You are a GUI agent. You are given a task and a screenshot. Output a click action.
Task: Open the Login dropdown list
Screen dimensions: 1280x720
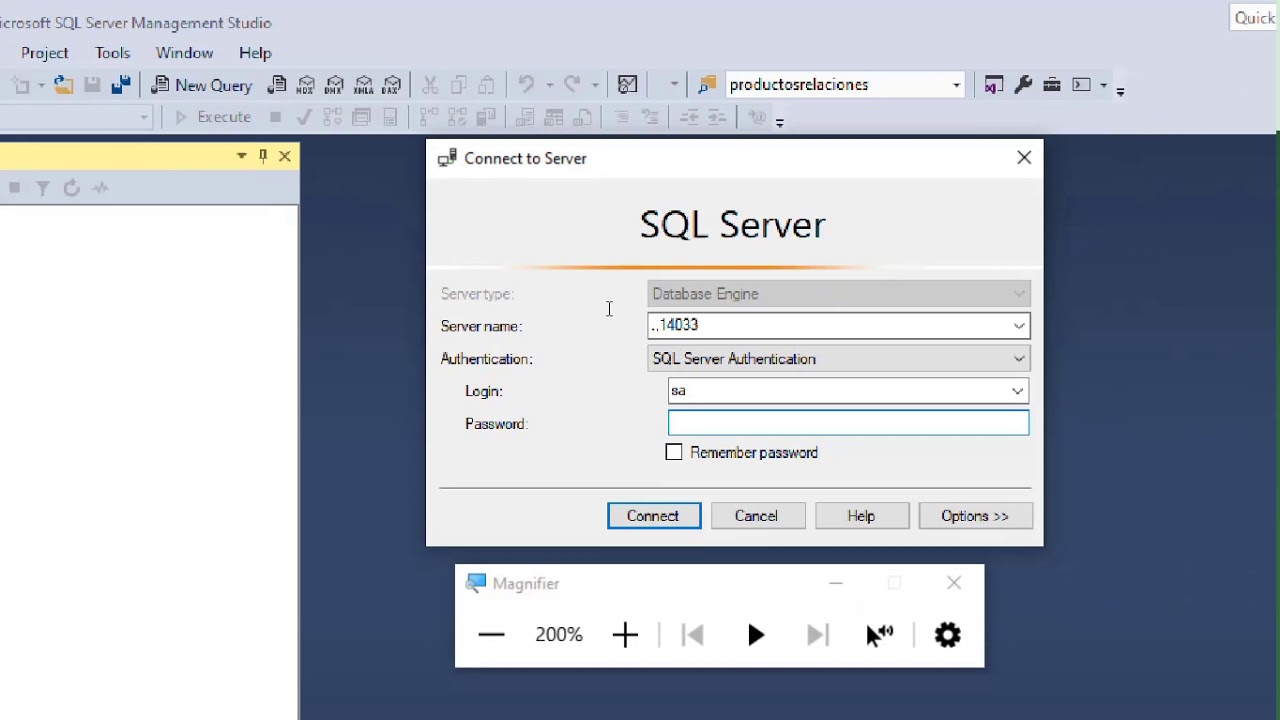tap(1017, 391)
